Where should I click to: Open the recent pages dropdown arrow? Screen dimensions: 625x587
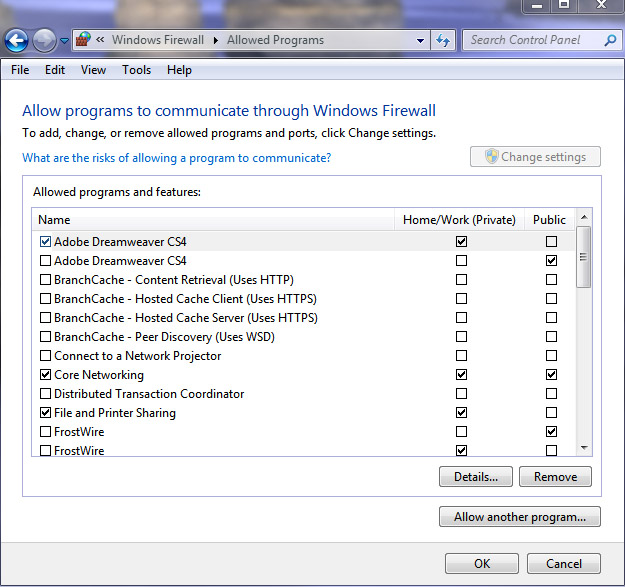[x=64, y=40]
